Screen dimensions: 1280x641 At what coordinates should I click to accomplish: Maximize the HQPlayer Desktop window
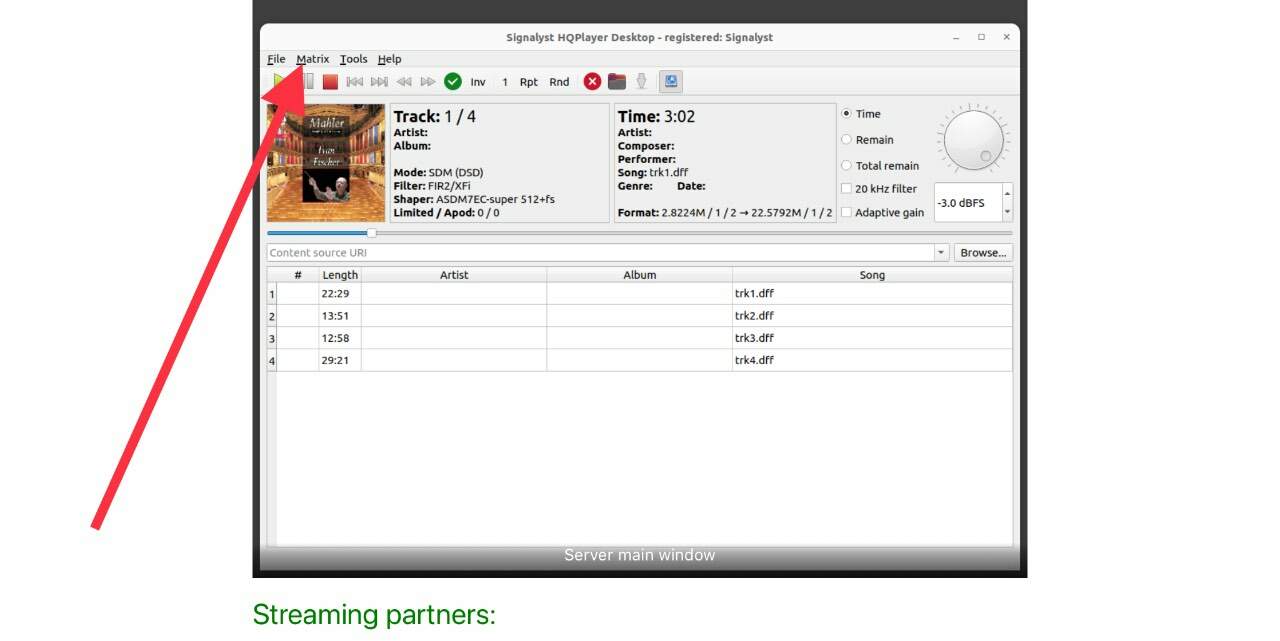[x=982, y=37]
